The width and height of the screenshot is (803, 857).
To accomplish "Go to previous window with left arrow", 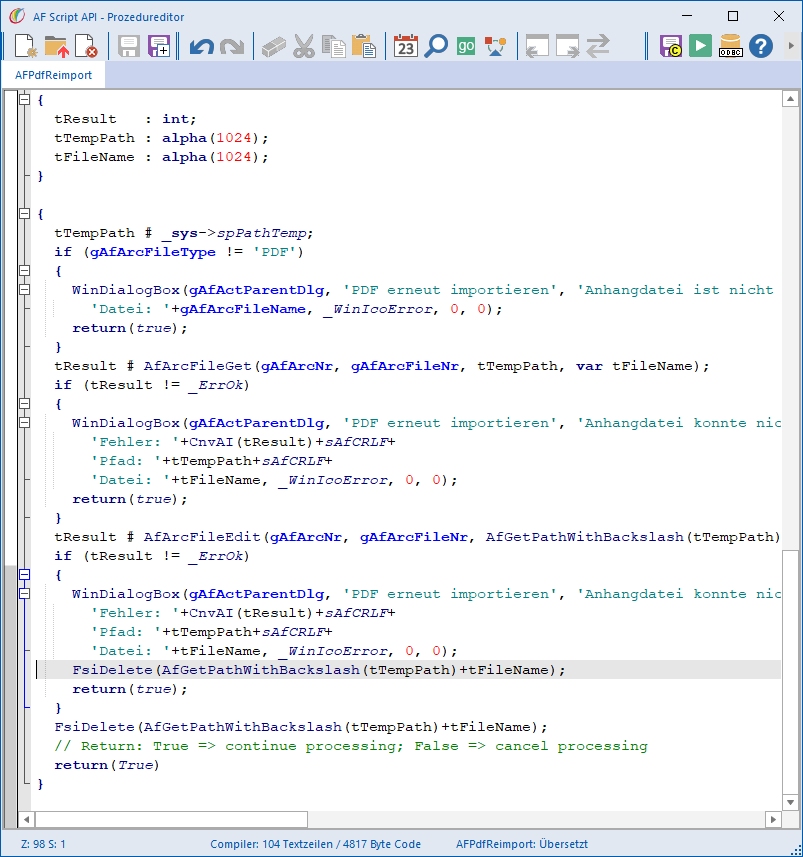I will (537, 46).
